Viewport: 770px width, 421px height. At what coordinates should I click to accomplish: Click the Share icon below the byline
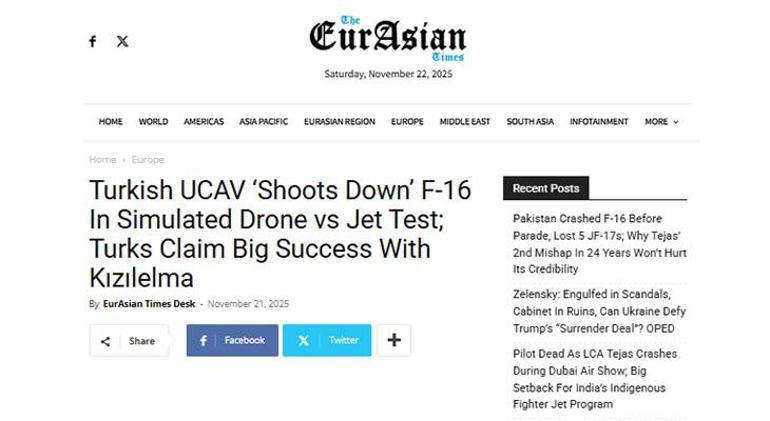click(106, 341)
